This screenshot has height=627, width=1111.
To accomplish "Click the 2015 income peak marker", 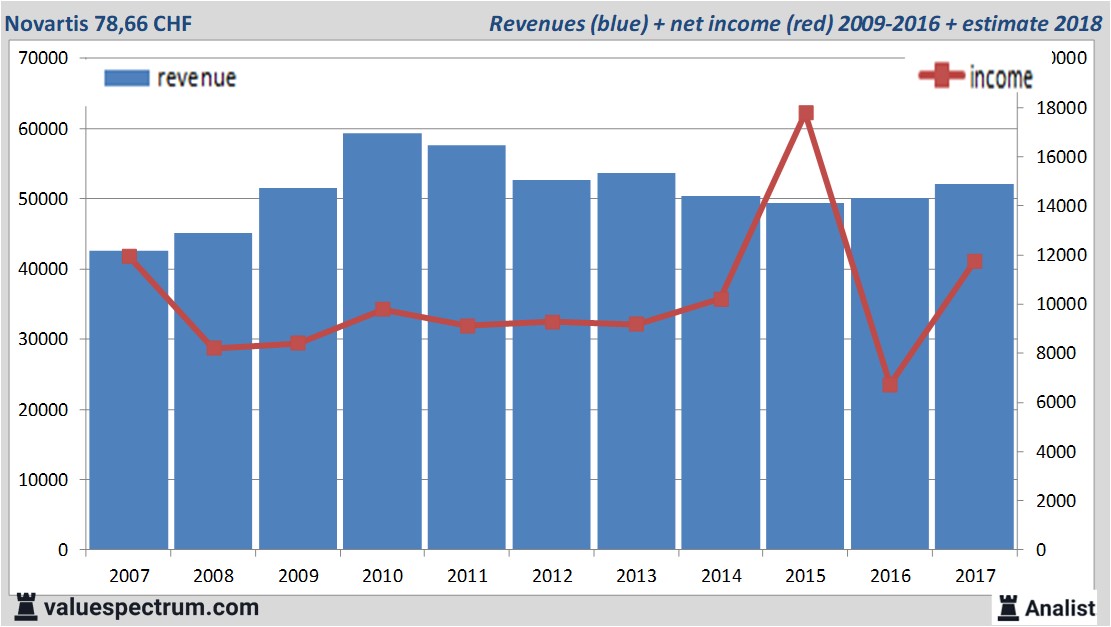I will click(x=806, y=113).
